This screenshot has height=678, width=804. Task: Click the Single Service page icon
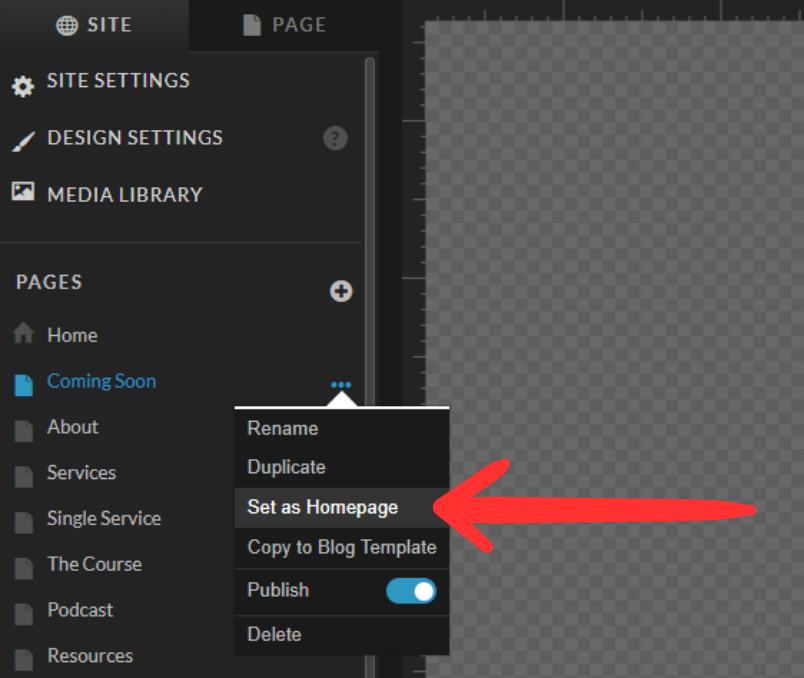click(x=24, y=523)
